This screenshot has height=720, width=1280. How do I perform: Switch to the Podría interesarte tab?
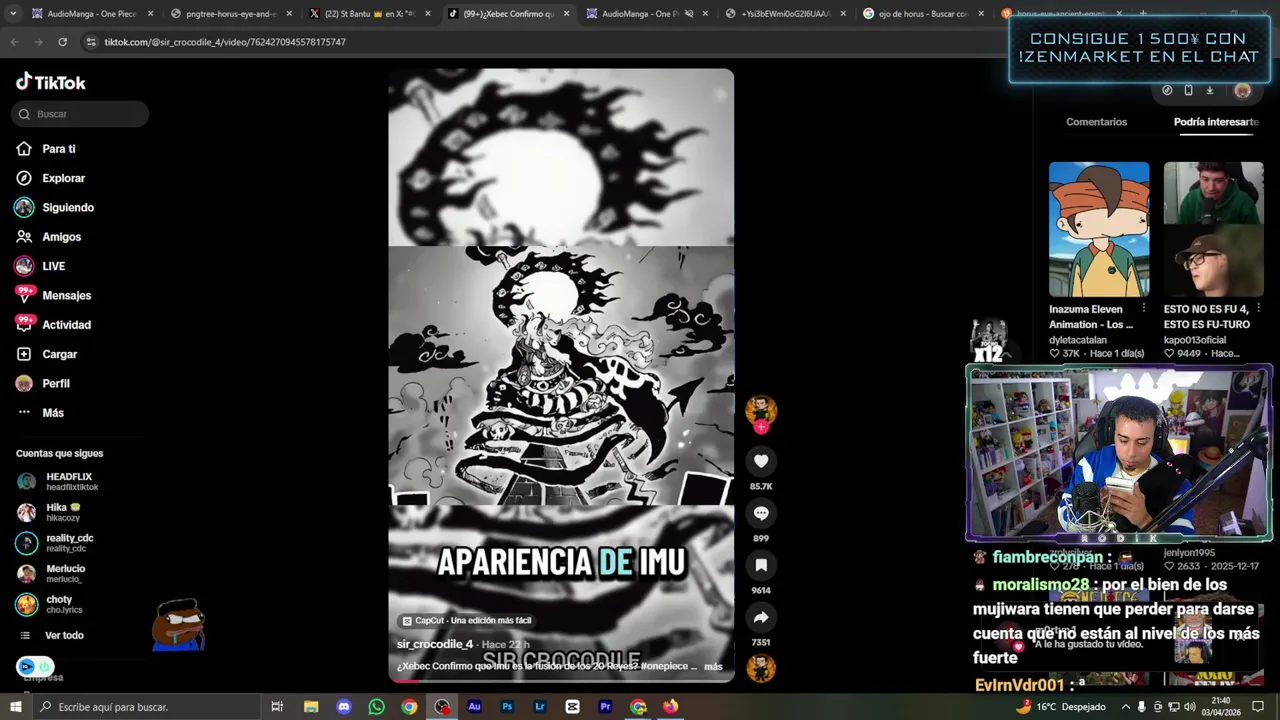point(1216,122)
